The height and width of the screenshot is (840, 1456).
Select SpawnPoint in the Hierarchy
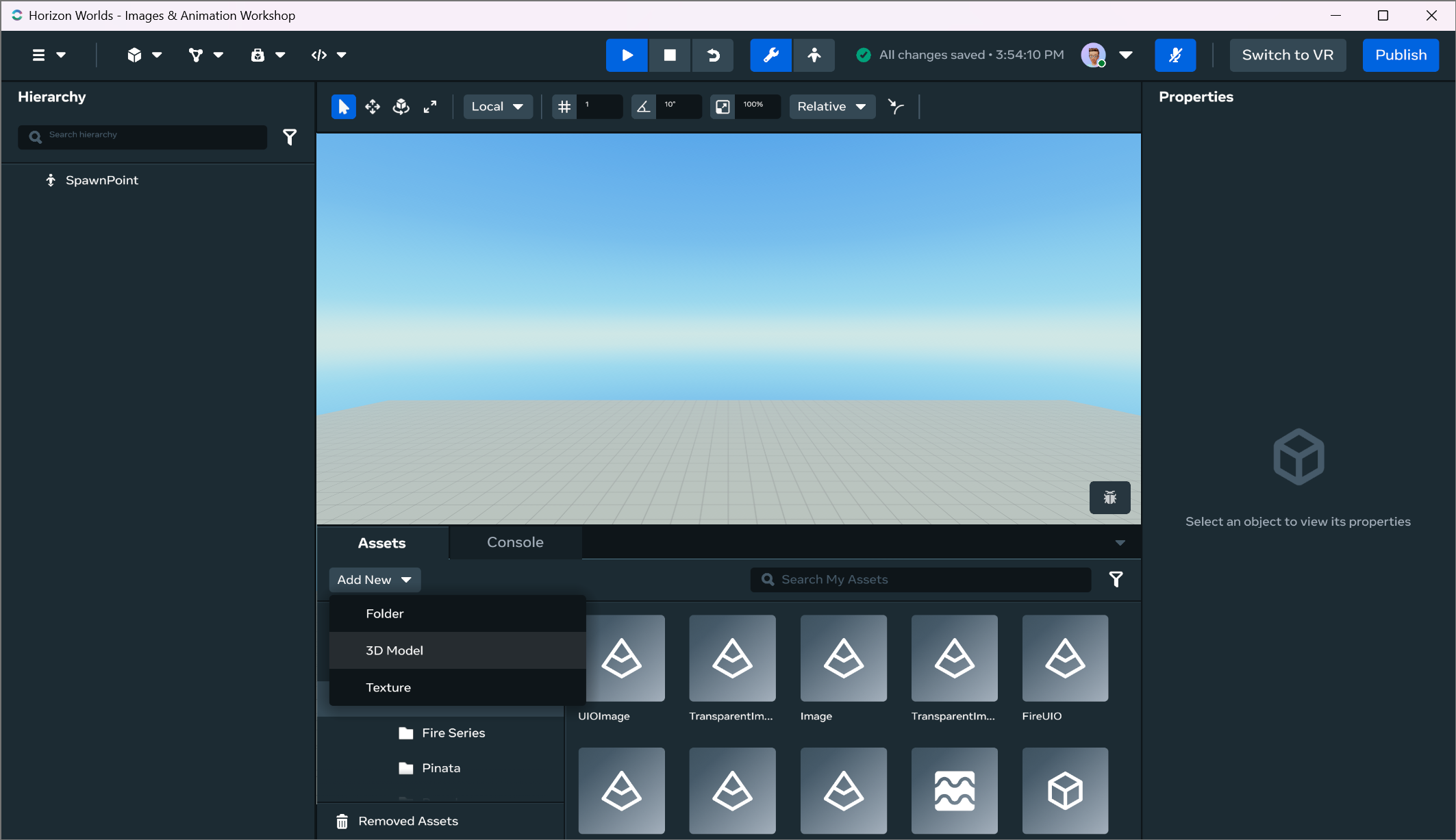[x=101, y=180]
